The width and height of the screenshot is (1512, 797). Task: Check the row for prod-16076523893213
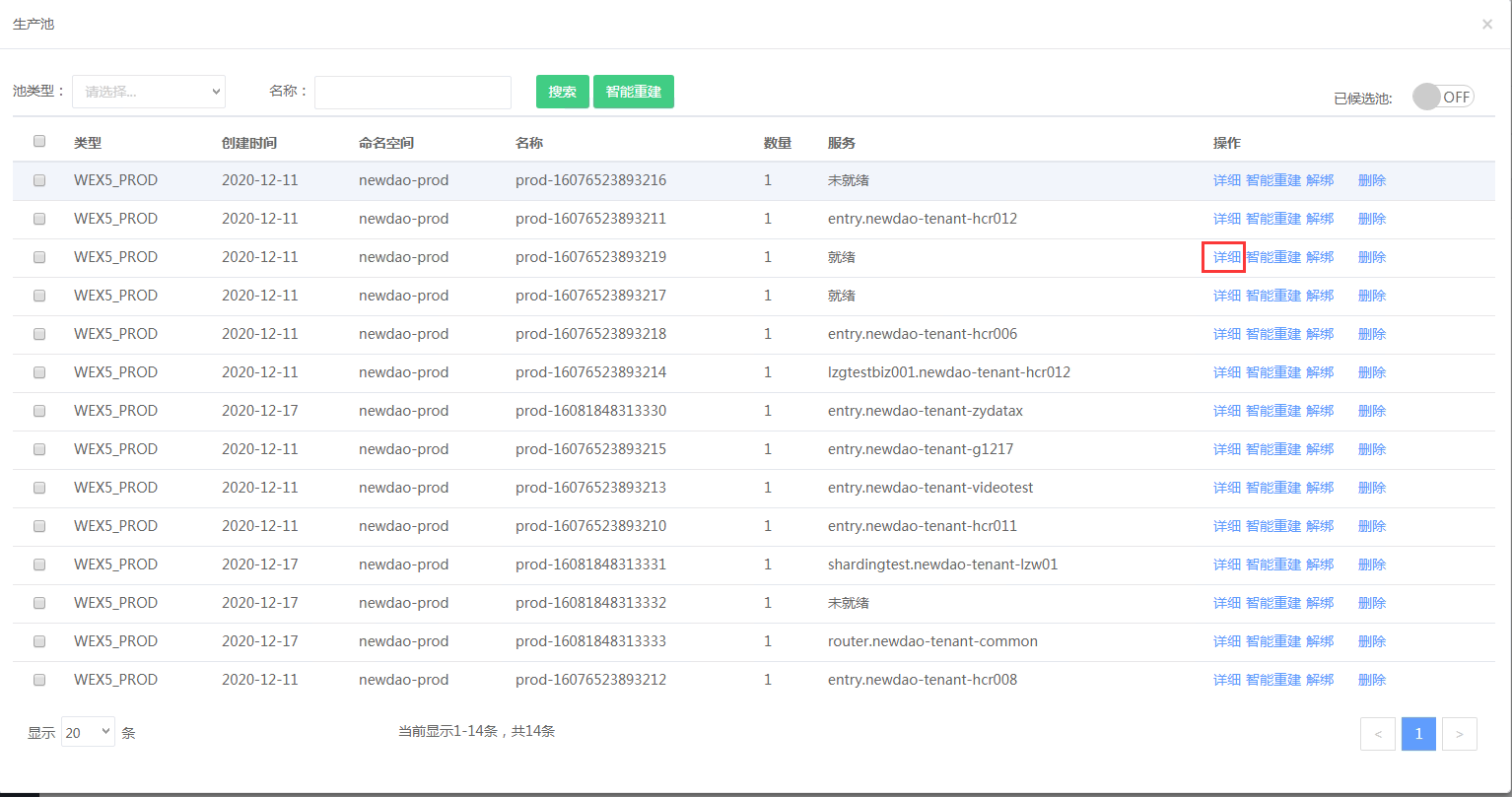39,488
